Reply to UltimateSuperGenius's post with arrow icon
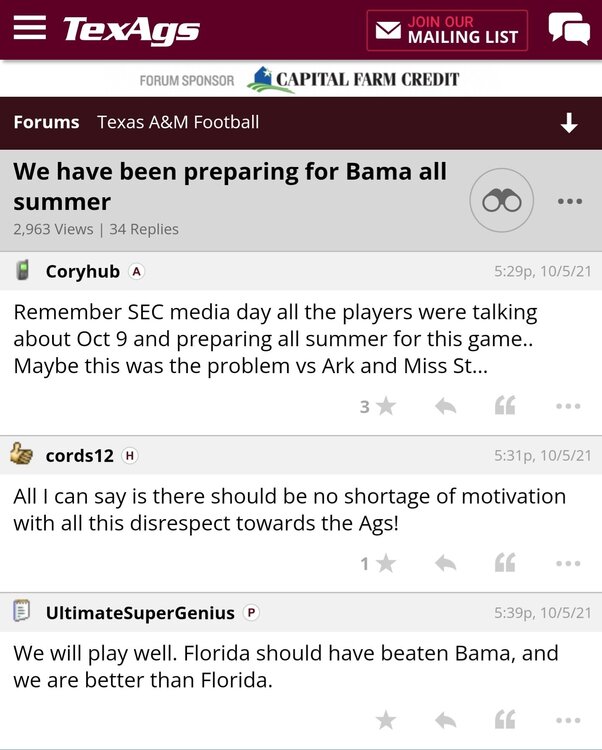Screen dimensions: 602x750 coord(446,720)
